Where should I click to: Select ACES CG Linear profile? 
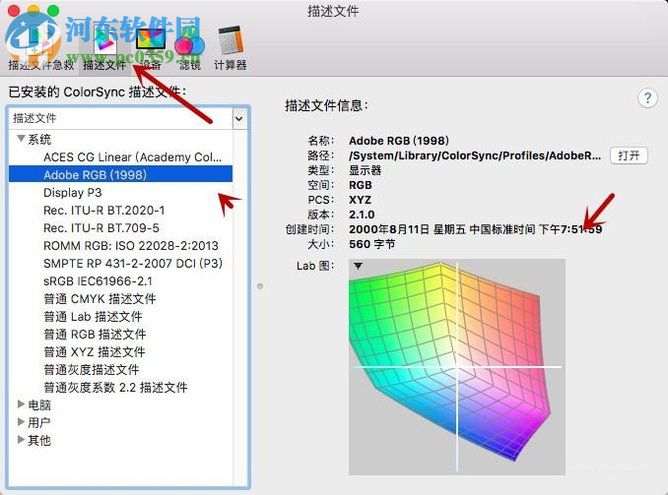[121, 157]
